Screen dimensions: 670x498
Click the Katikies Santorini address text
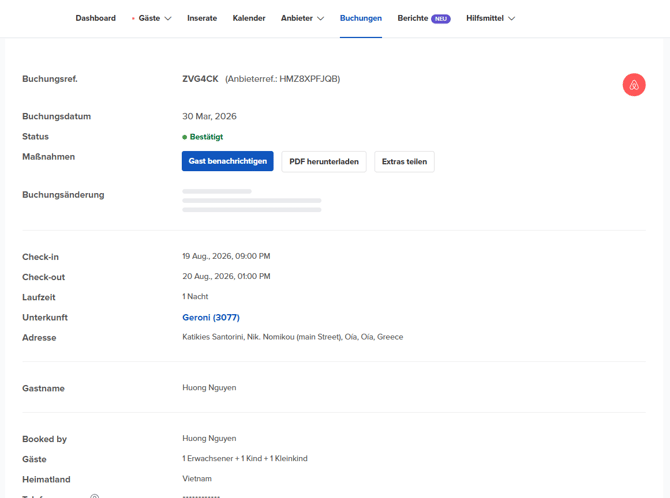pyautogui.click(x=293, y=337)
